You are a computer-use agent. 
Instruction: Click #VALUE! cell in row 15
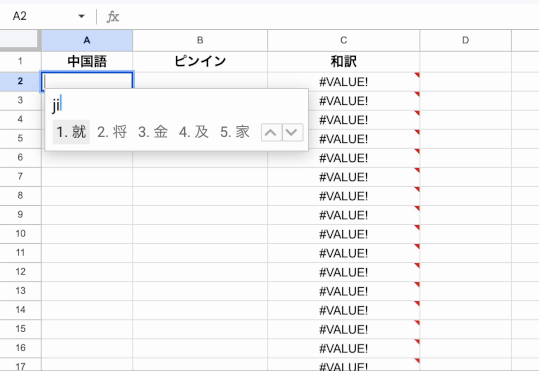(343, 329)
